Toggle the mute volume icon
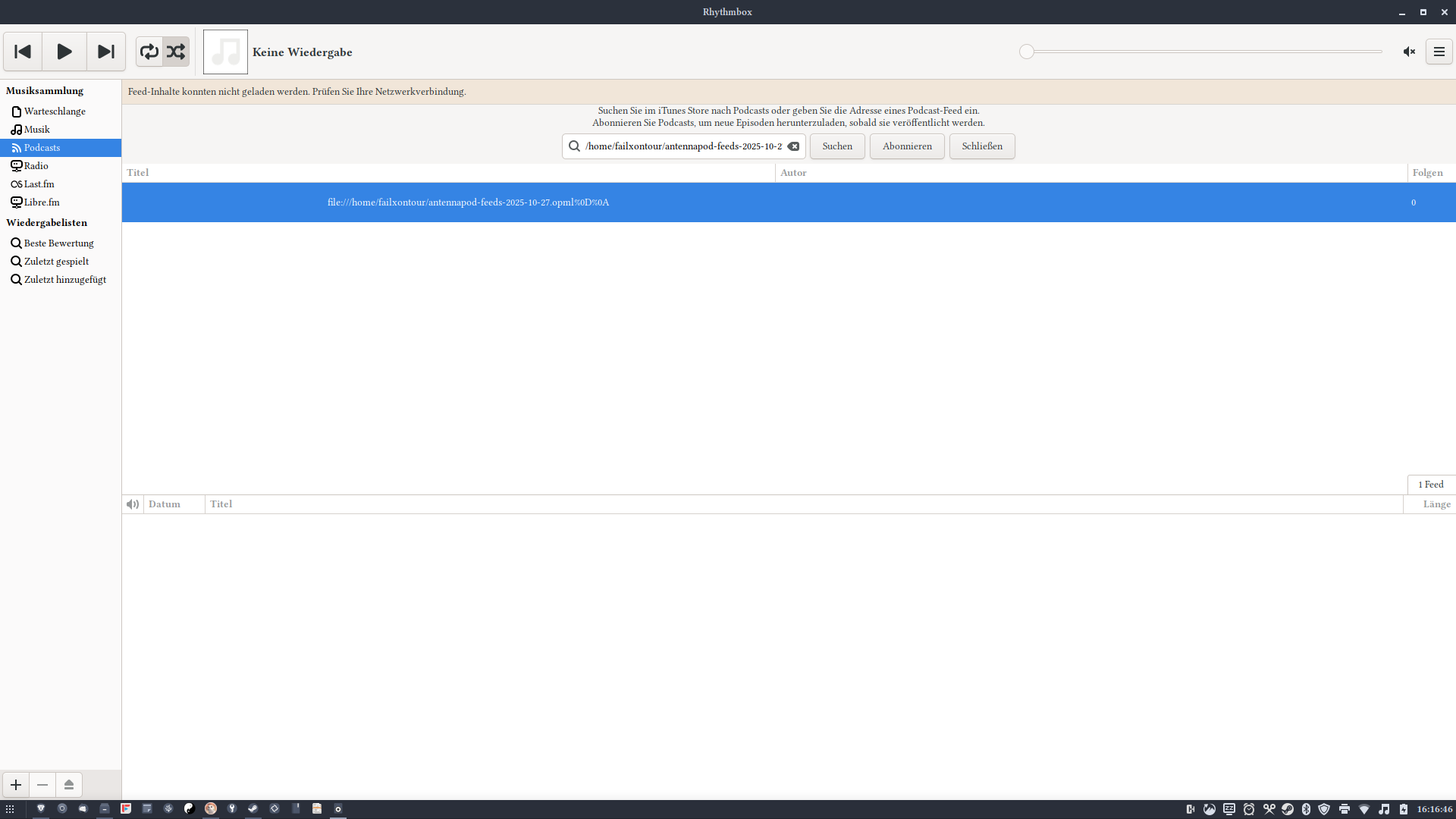 tap(1409, 52)
